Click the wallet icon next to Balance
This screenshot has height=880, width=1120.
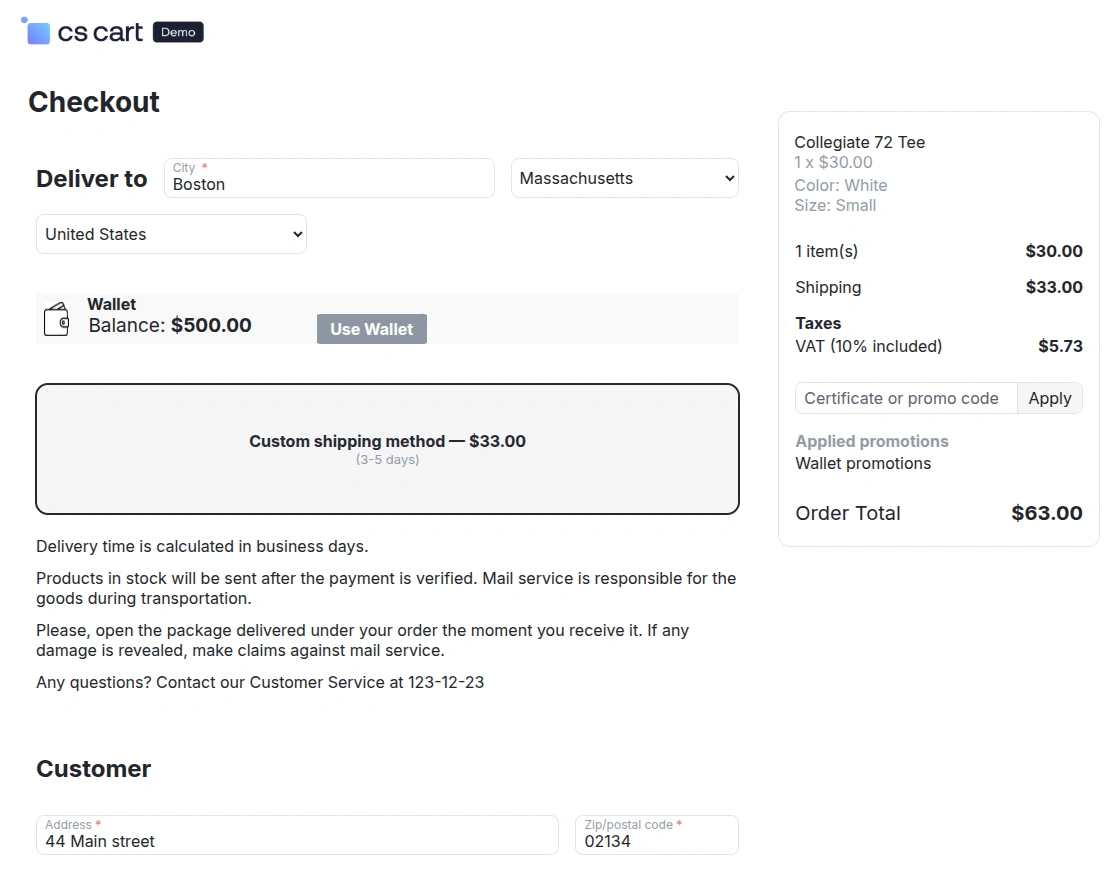(57, 316)
